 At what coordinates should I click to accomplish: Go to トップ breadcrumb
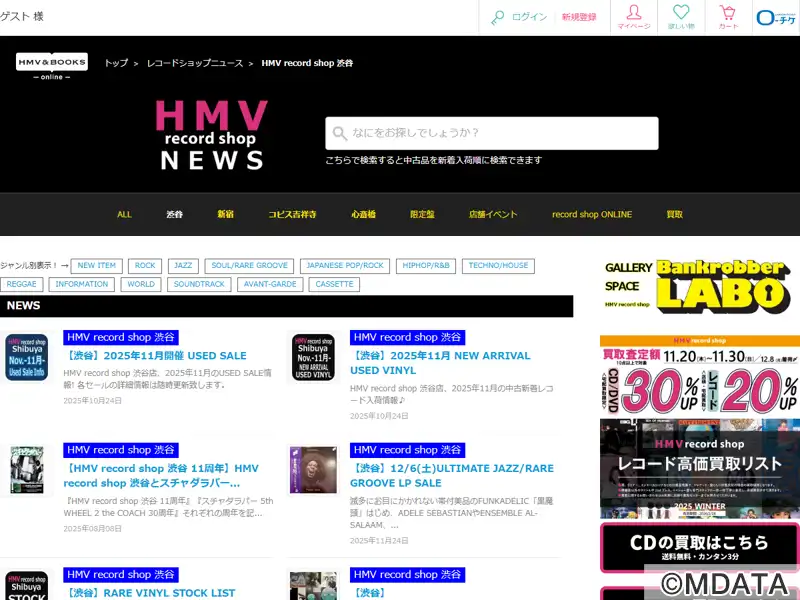point(116,63)
